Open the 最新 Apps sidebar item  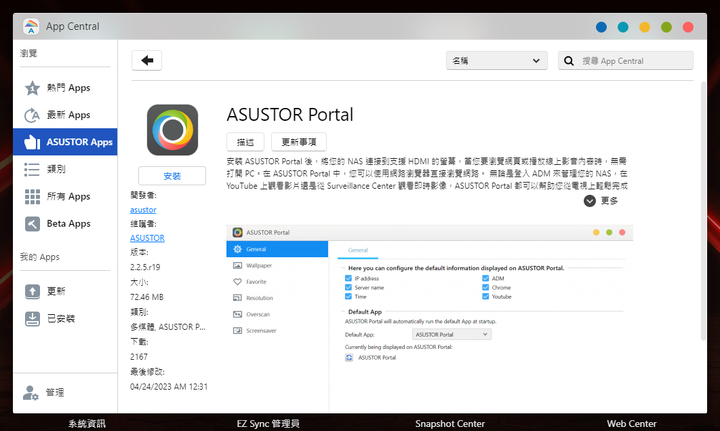65,115
